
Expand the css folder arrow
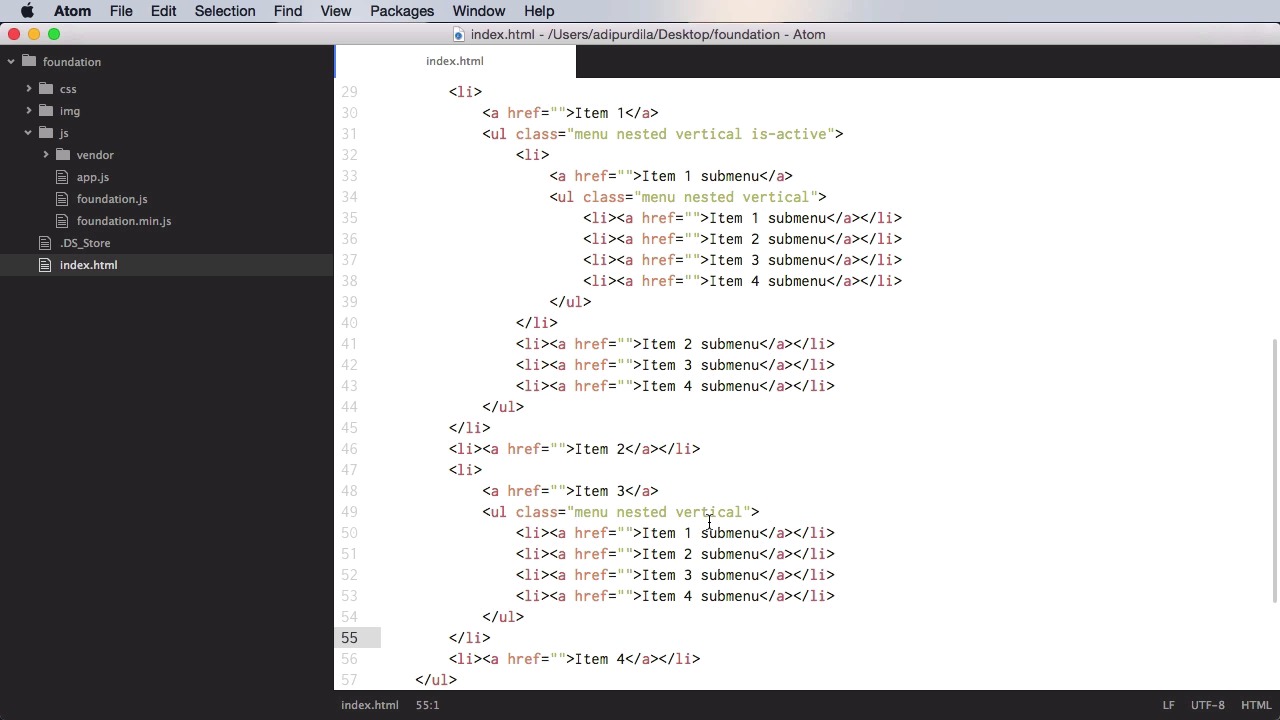(29, 89)
